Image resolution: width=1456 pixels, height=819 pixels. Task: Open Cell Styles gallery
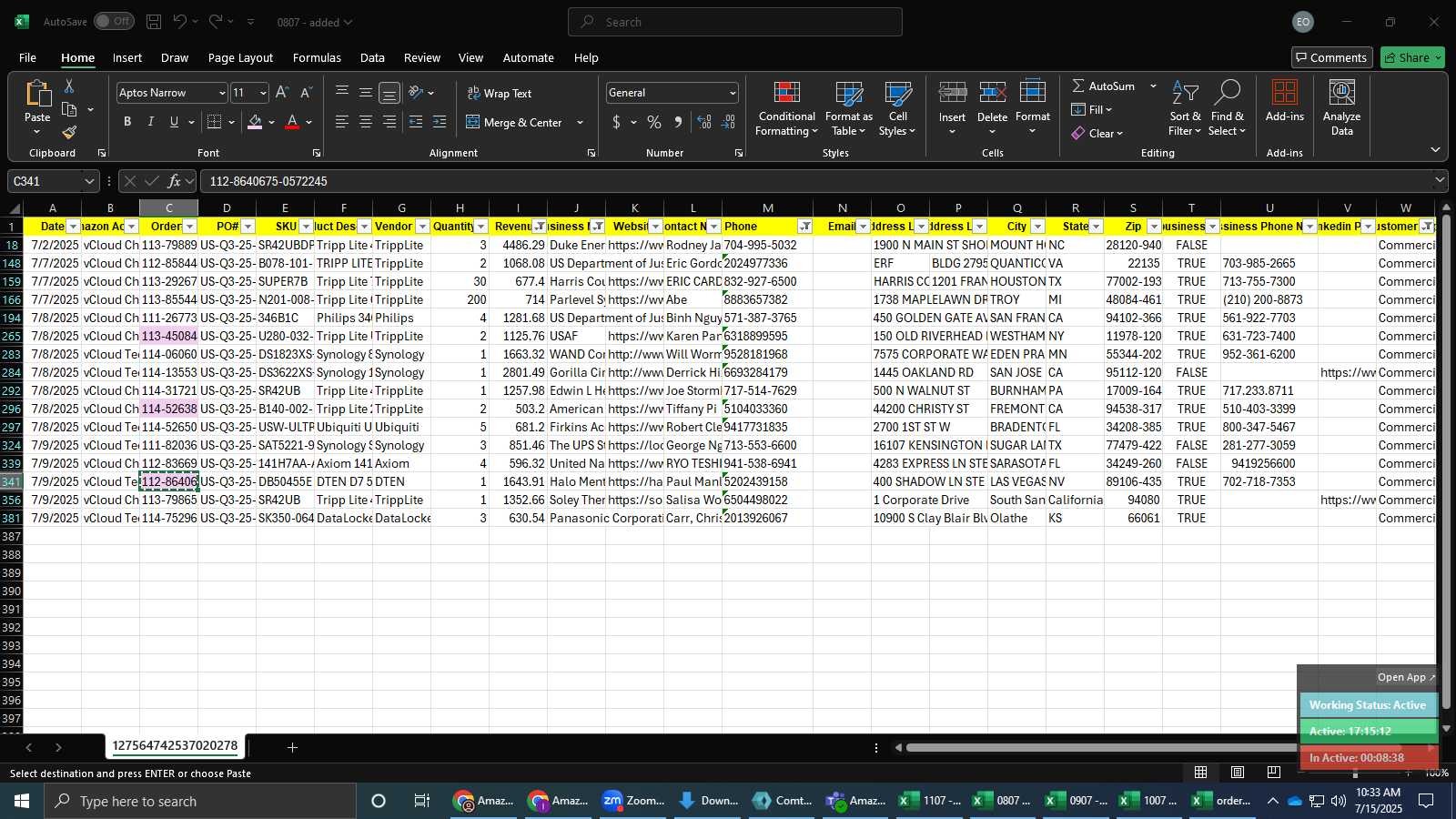[x=897, y=108]
